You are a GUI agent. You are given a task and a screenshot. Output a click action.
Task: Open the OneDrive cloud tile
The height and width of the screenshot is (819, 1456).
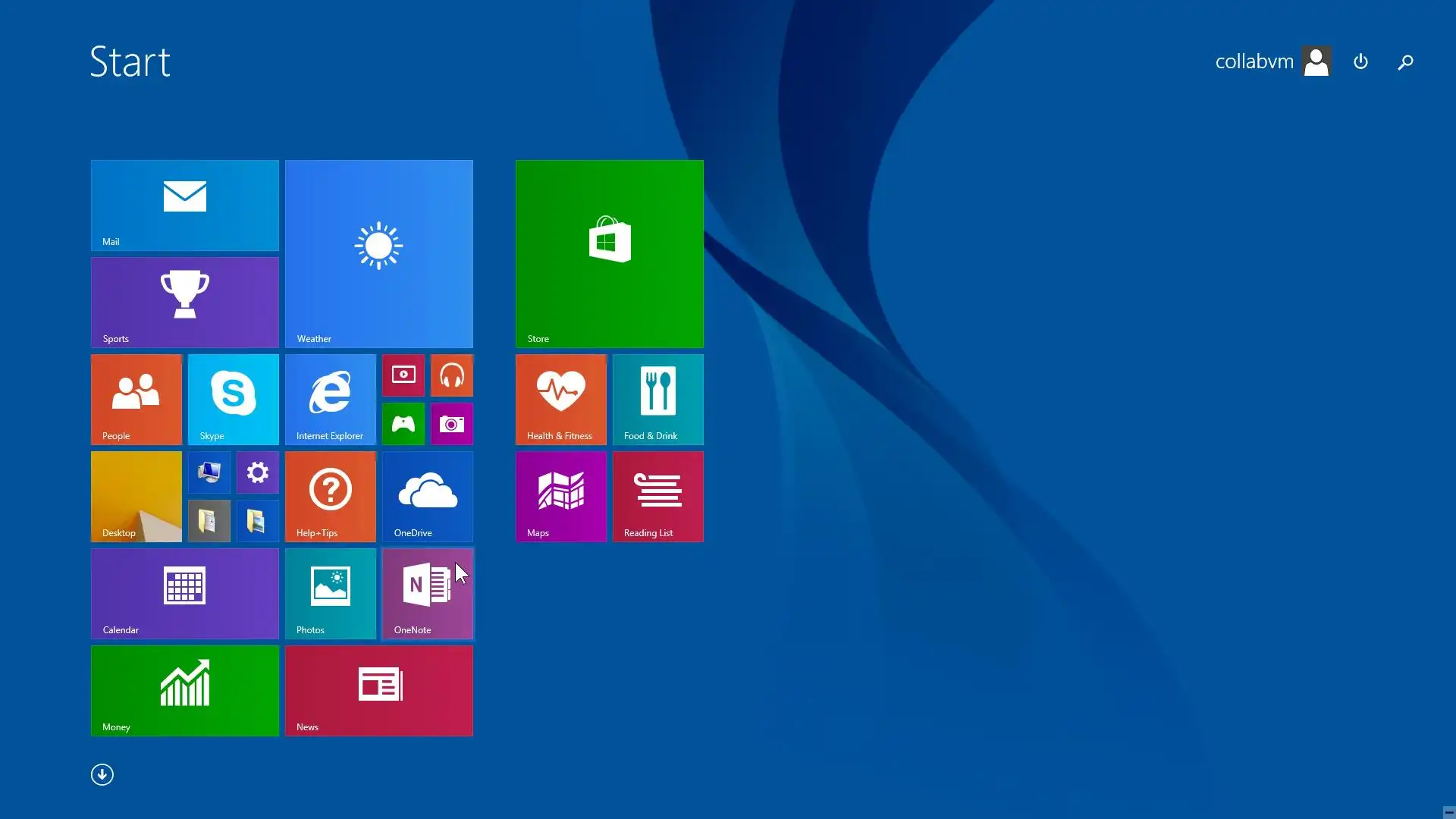click(427, 496)
